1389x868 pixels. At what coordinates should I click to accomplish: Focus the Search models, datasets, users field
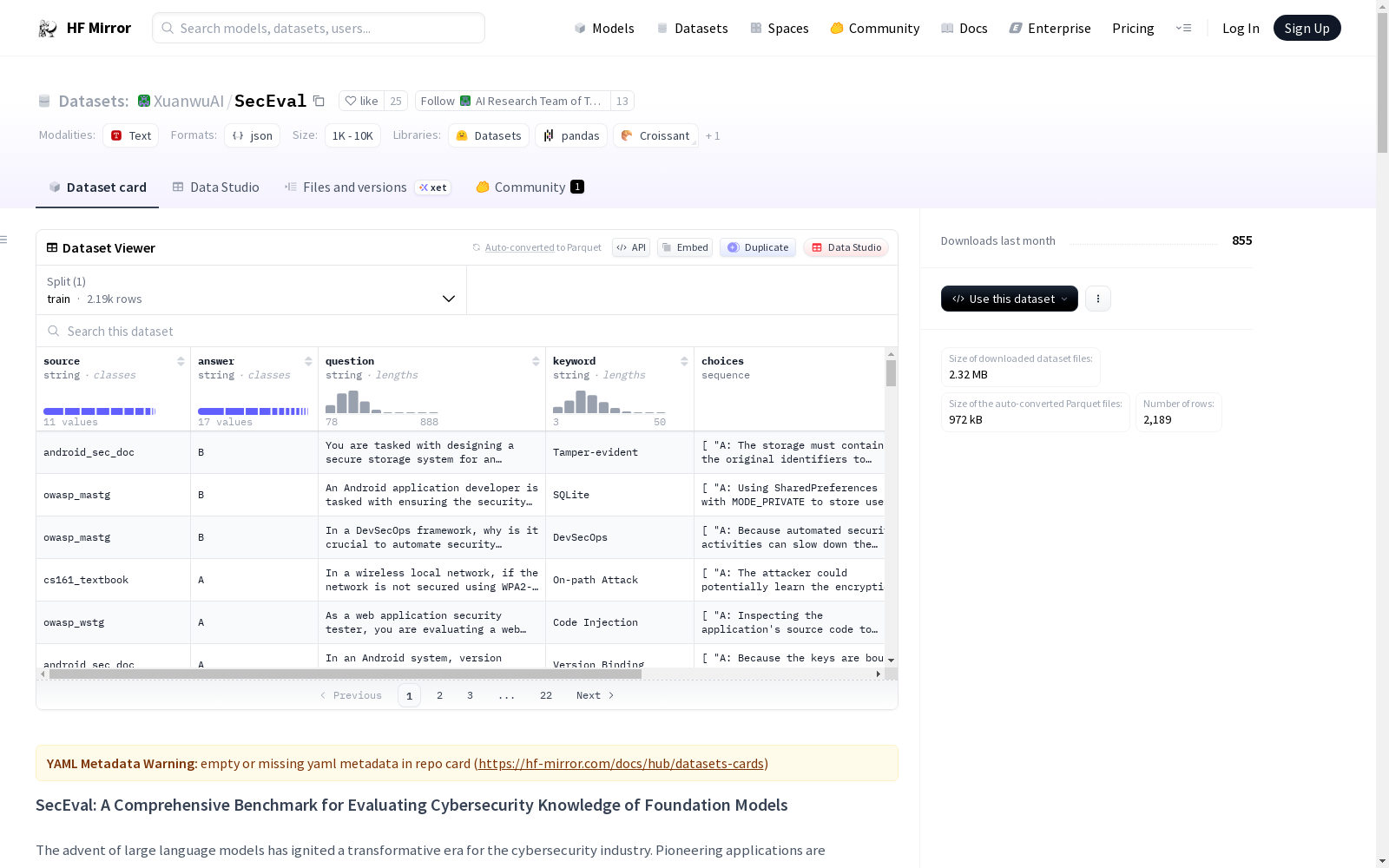319,28
